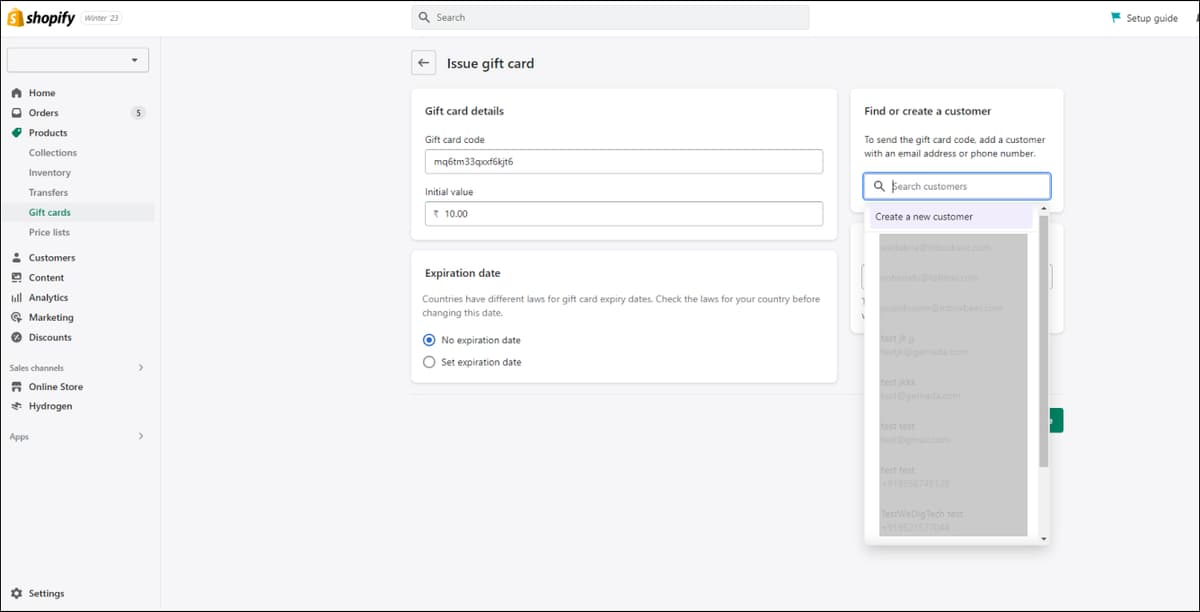The width and height of the screenshot is (1200, 612).
Task: Open the Customers page
Action: tap(52, 258)
